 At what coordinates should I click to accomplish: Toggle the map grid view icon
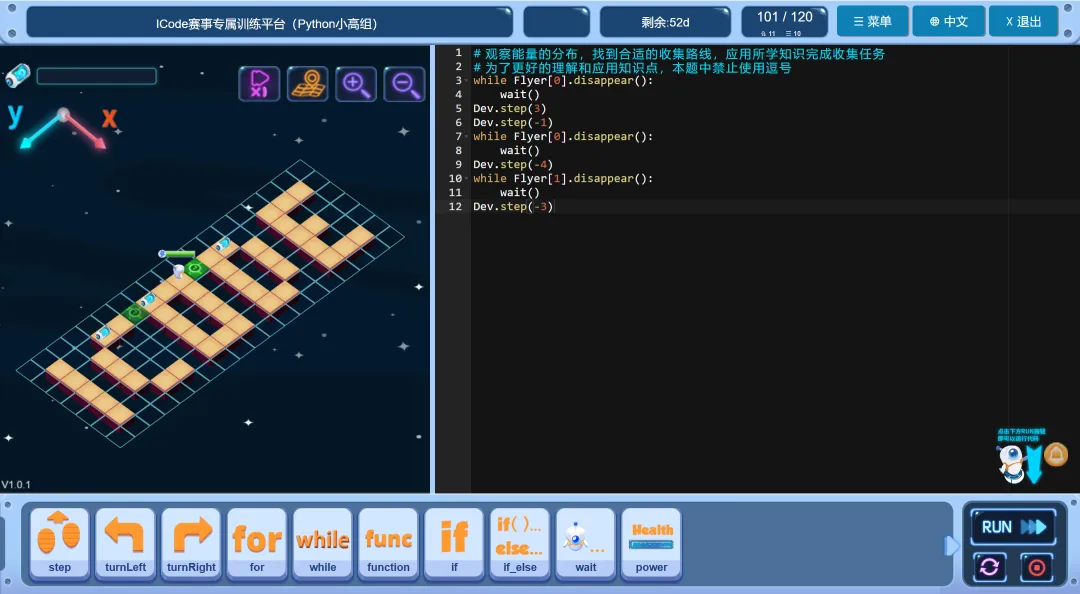pos(307,84)
